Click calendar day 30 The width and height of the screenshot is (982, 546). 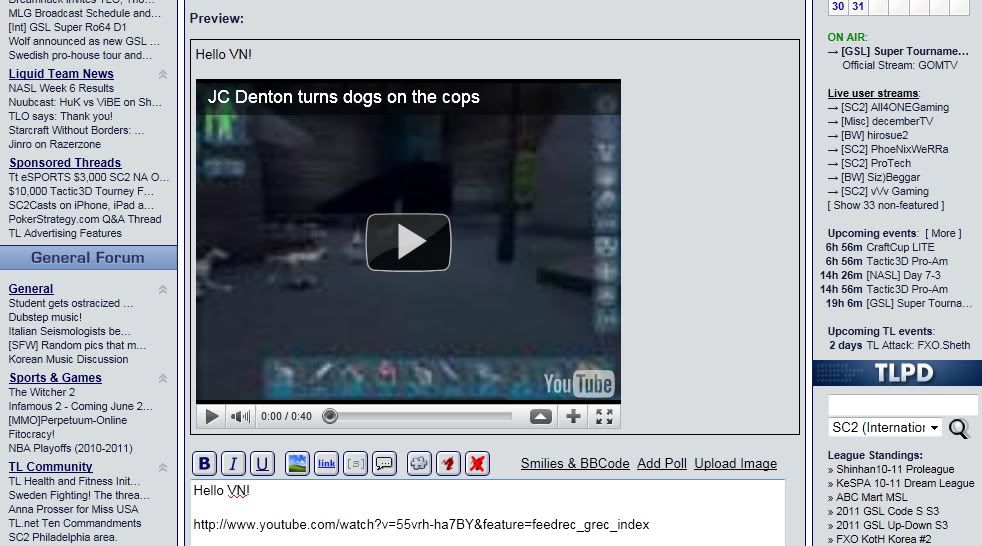[x=838, y=6]
